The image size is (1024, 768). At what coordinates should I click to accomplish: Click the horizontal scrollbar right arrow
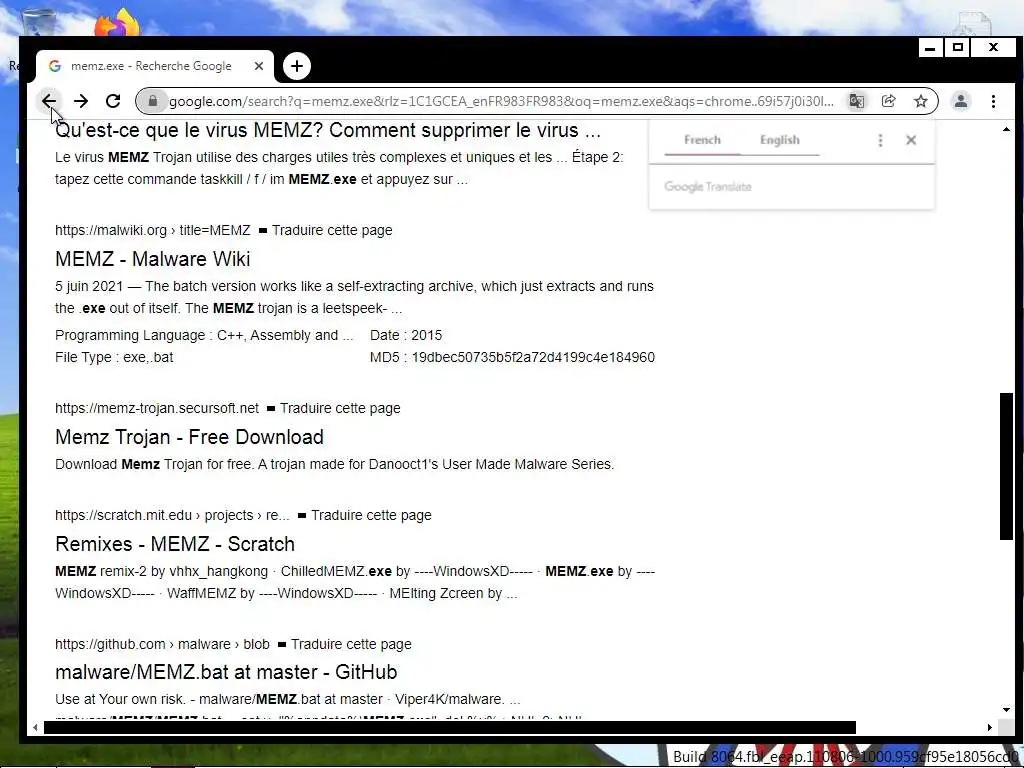990,727
